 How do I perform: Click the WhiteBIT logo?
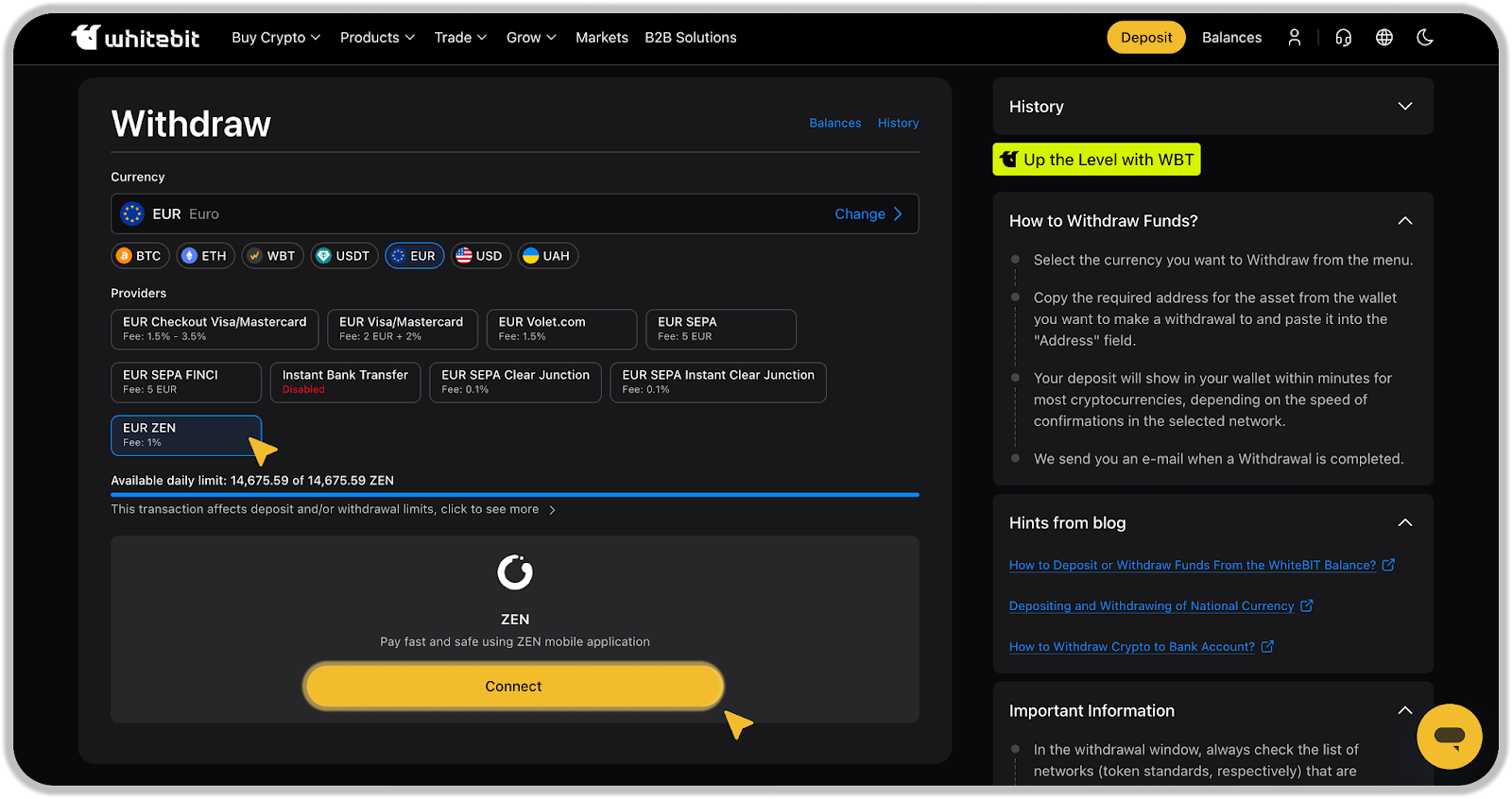pyautogui.click(x=136, y=38)
